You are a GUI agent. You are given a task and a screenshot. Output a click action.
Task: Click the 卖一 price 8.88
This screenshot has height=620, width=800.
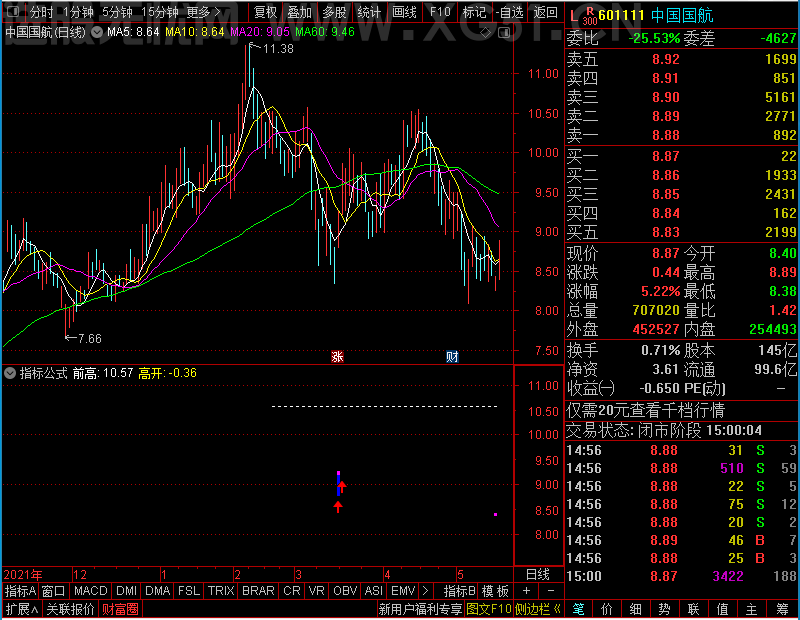(666, 135)
